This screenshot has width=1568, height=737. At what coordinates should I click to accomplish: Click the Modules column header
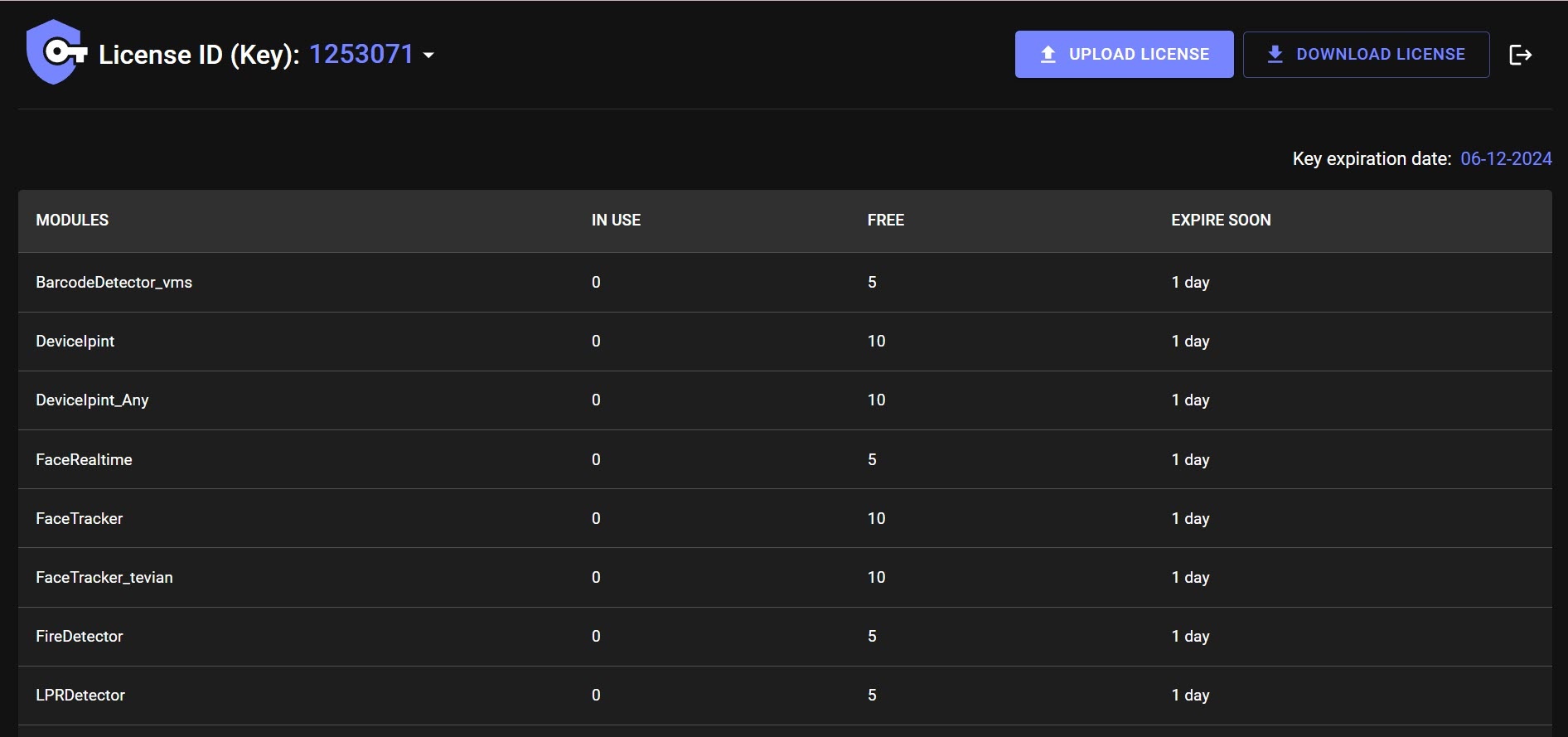(72, 221)
